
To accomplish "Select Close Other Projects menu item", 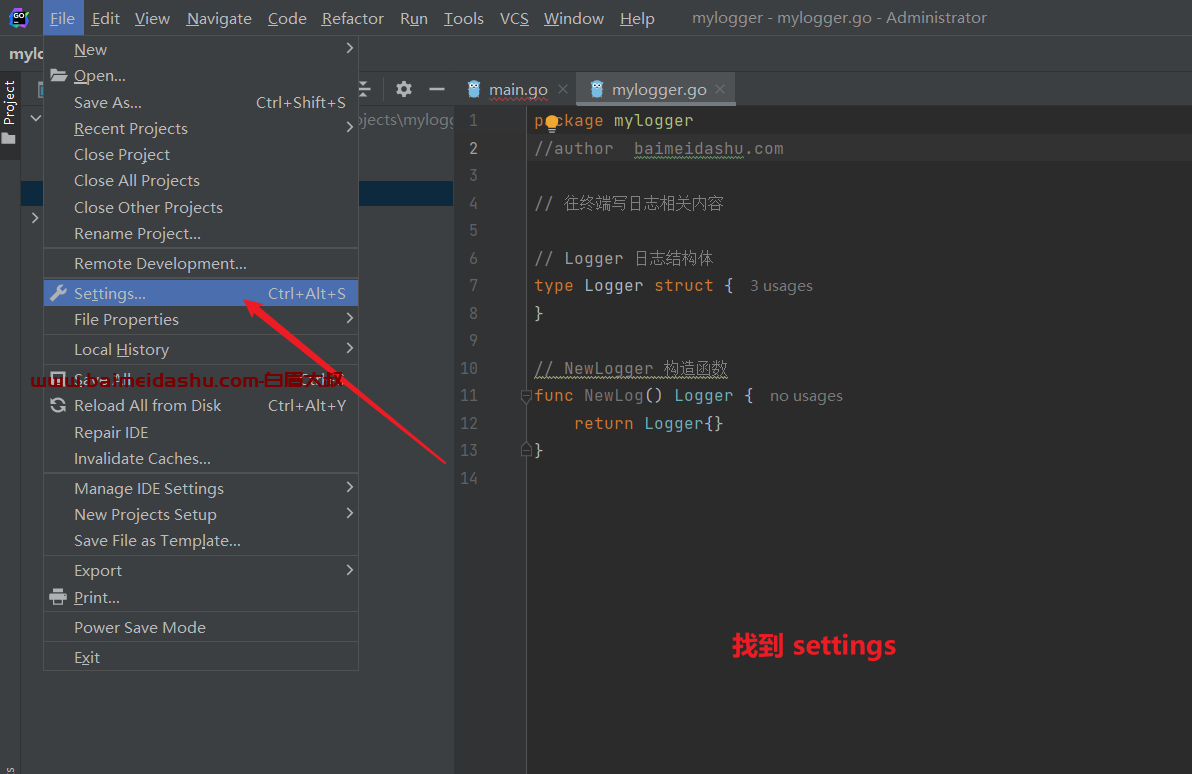I will 201,208.
